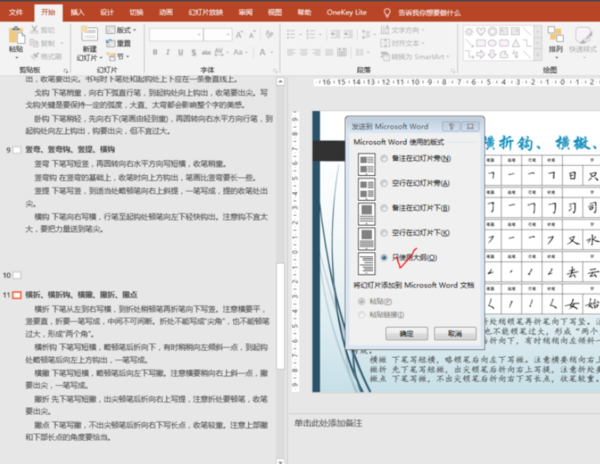The width and height of the screenshot is (600, 464).
Task: Click the Arrange (排列) icon
Action: click(555, 34)
